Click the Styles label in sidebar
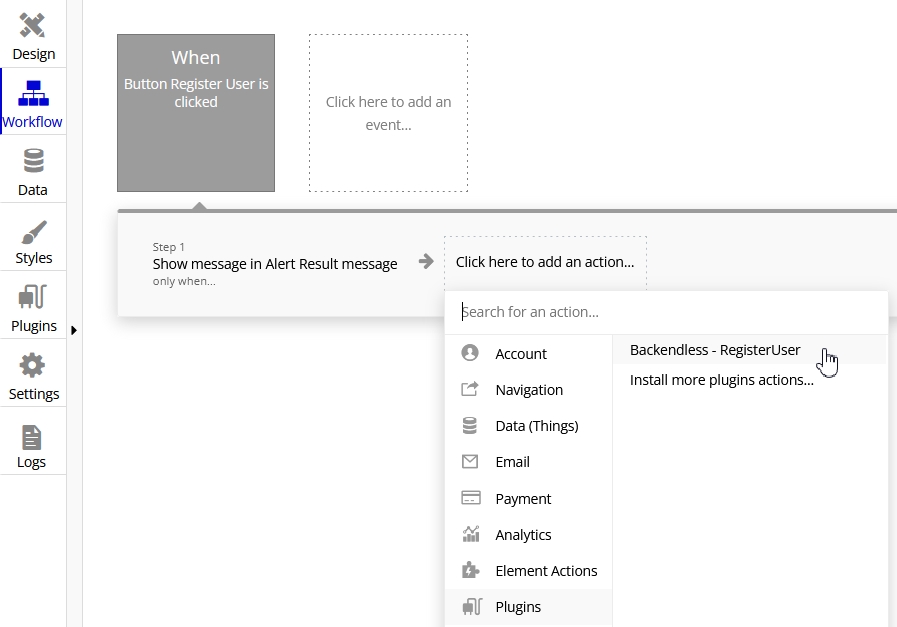The width and height of the screenshot is (897, 627). (34, 257)
